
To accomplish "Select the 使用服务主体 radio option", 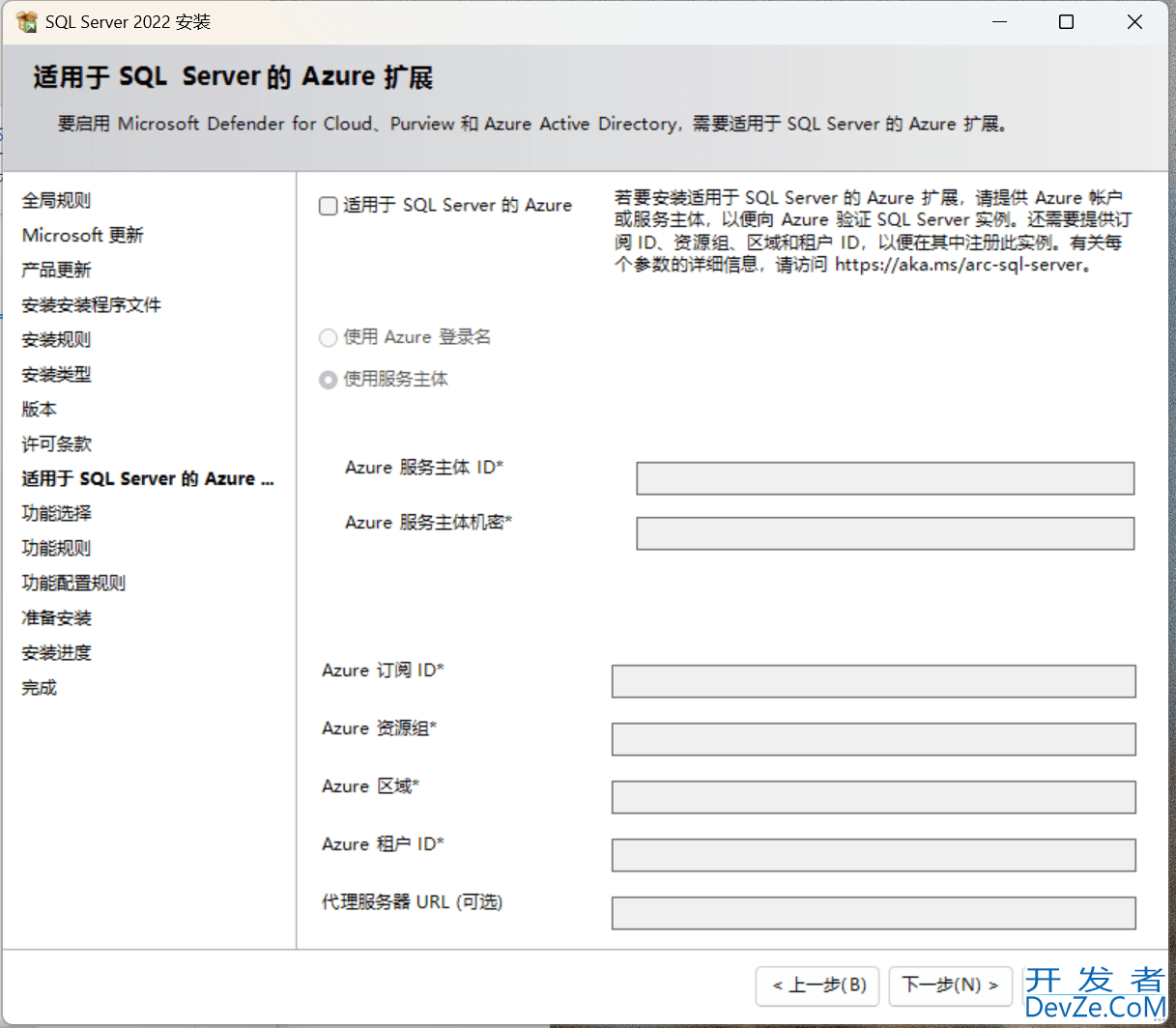I will [329, 380].
